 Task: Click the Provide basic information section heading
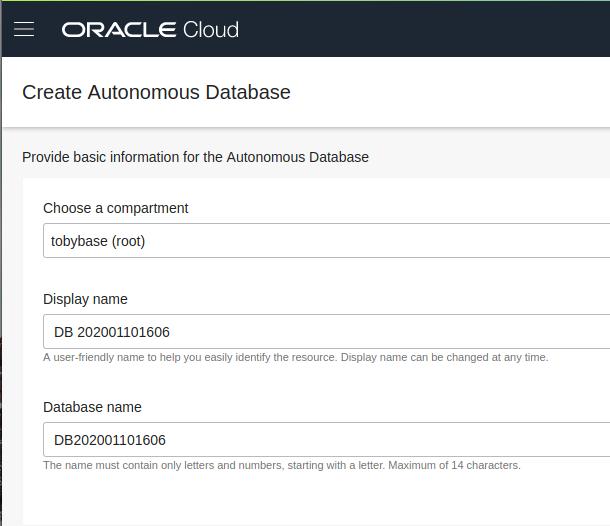(195, 157)
